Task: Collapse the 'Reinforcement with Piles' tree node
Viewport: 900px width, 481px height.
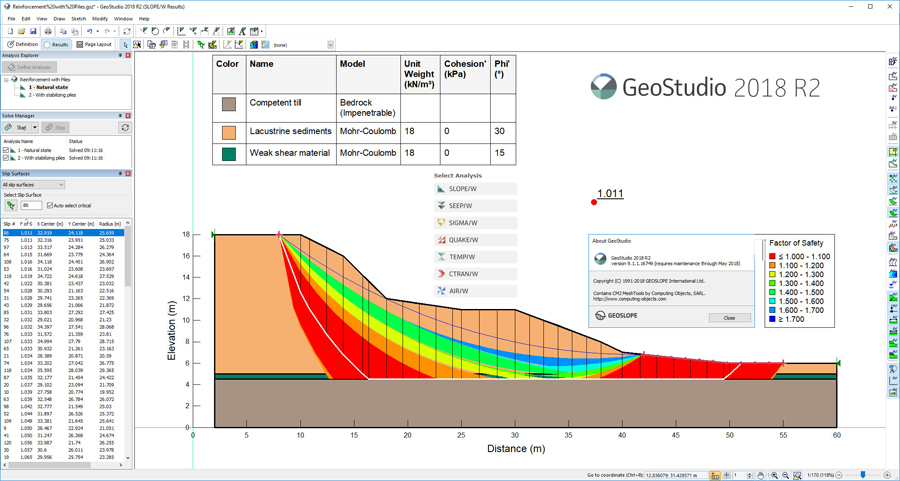Action: click(x=6, y=80)
